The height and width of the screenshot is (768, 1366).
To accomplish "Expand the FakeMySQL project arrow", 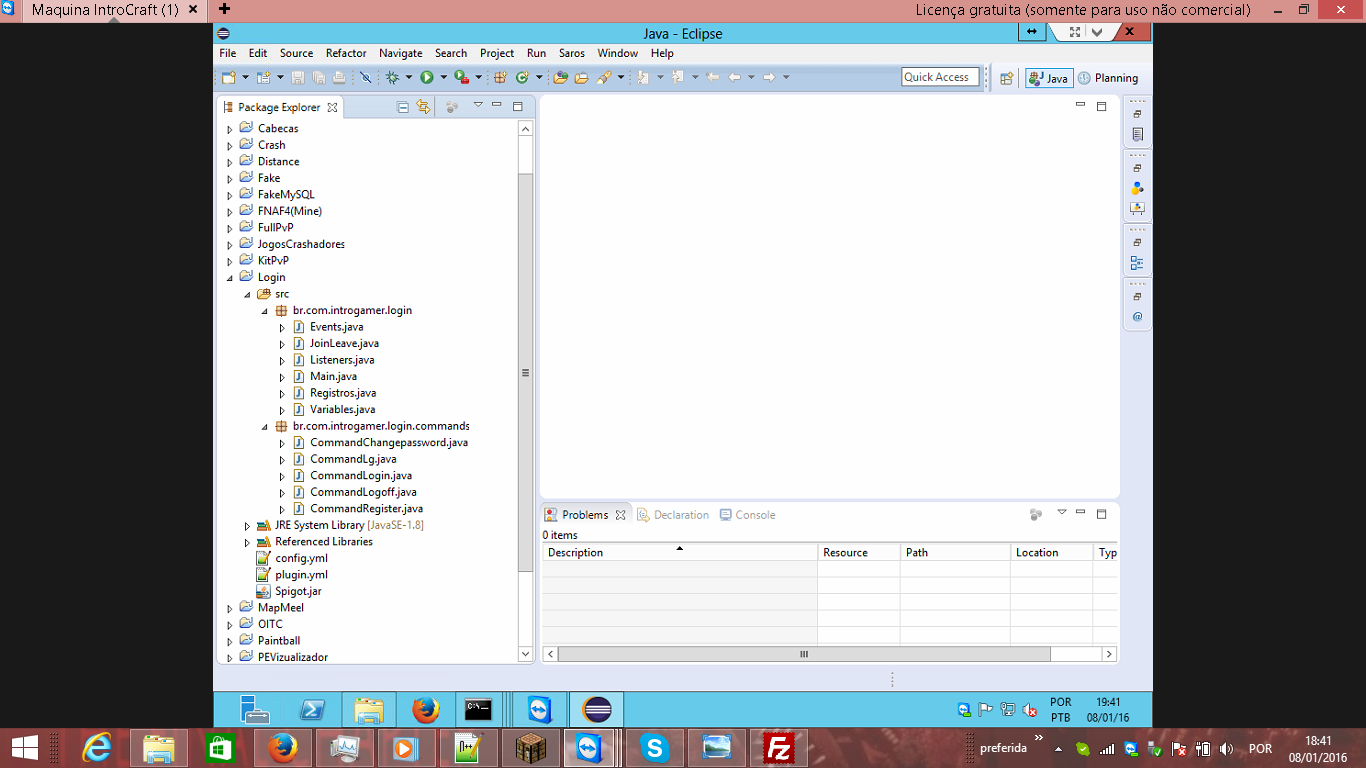I will (230, 195).
